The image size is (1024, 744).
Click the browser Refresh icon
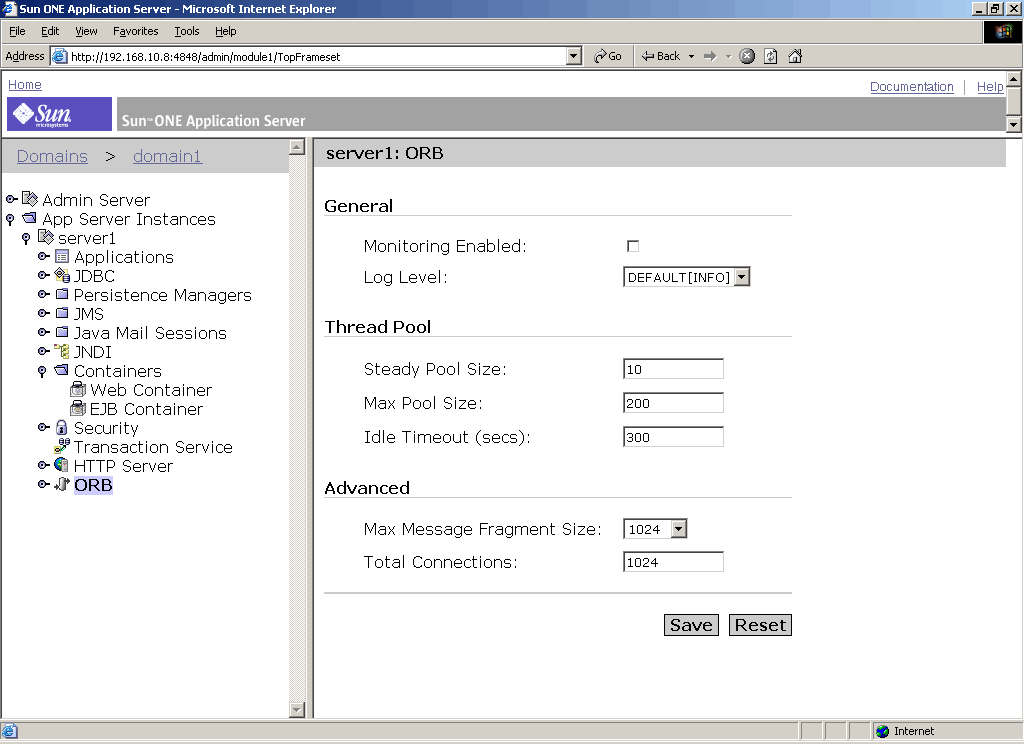771,56
